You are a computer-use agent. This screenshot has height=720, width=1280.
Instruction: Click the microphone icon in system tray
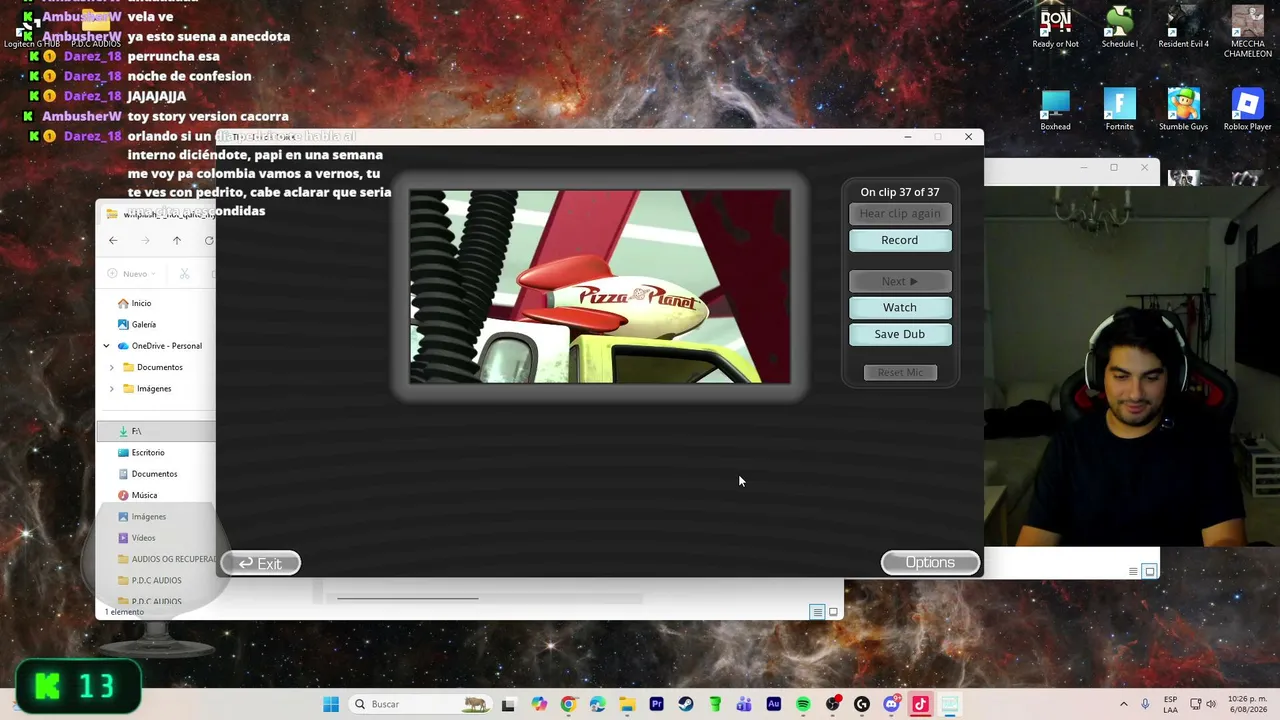click(x=1145, y=704)
